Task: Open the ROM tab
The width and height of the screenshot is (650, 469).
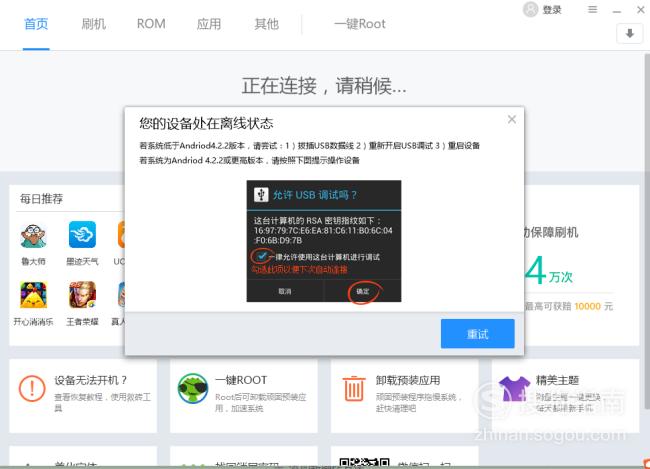Action: click(151, 24)
